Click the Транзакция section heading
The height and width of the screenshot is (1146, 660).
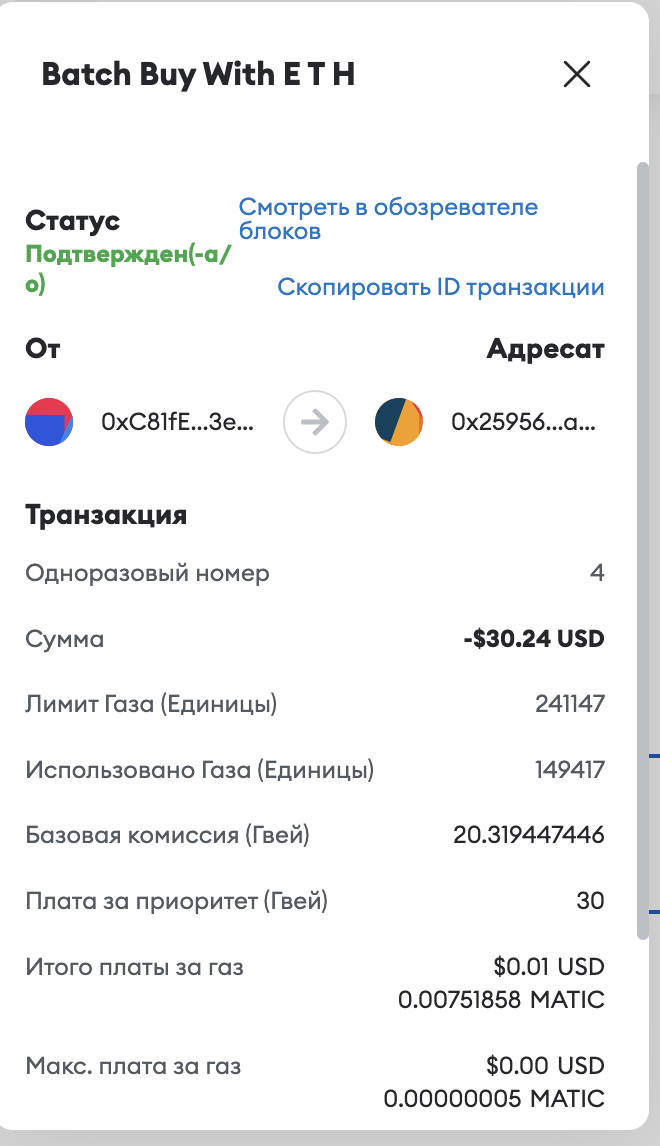106,516
